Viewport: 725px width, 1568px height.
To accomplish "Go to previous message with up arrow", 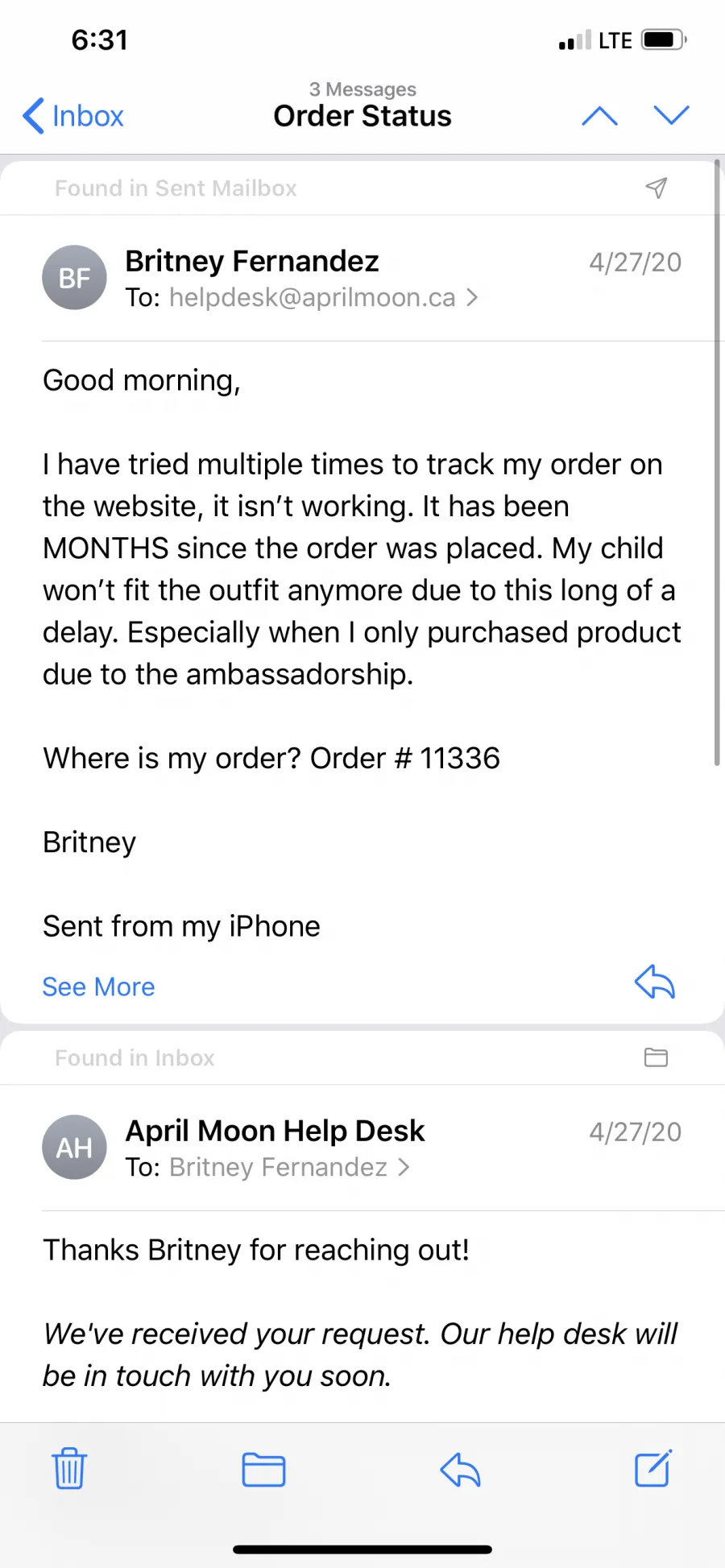I will (x=599, y=116).
